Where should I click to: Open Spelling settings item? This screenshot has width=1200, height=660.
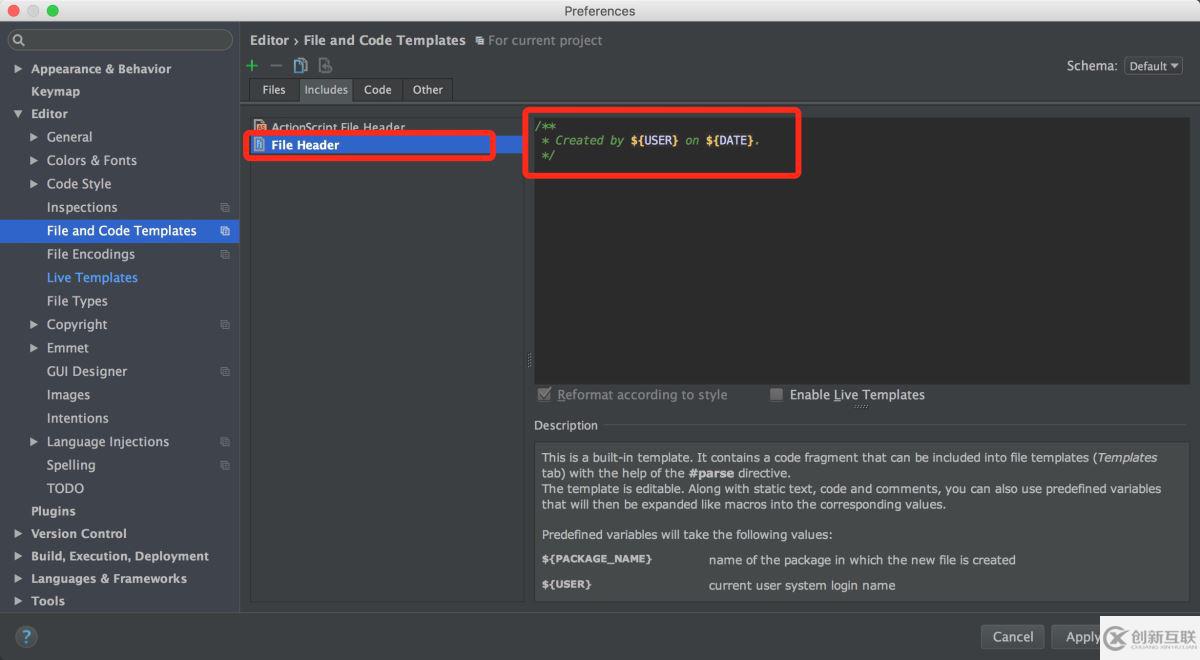tap(71, 466)
